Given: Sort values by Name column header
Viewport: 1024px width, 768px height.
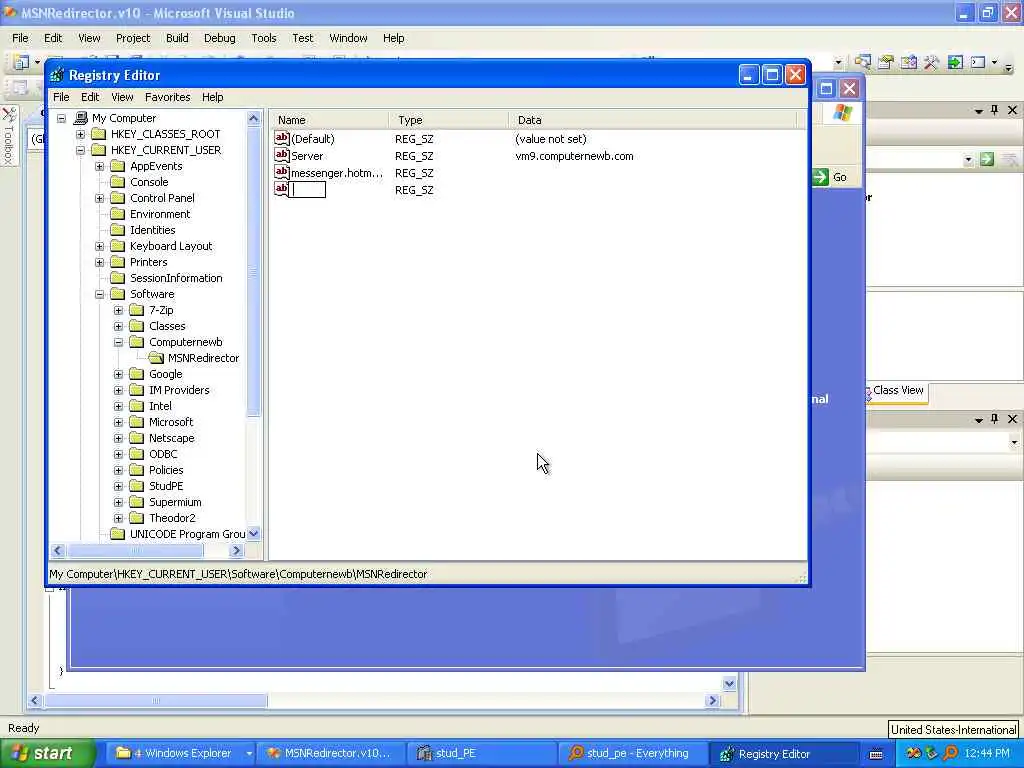Looking at the screenshot, I should 328,120.
